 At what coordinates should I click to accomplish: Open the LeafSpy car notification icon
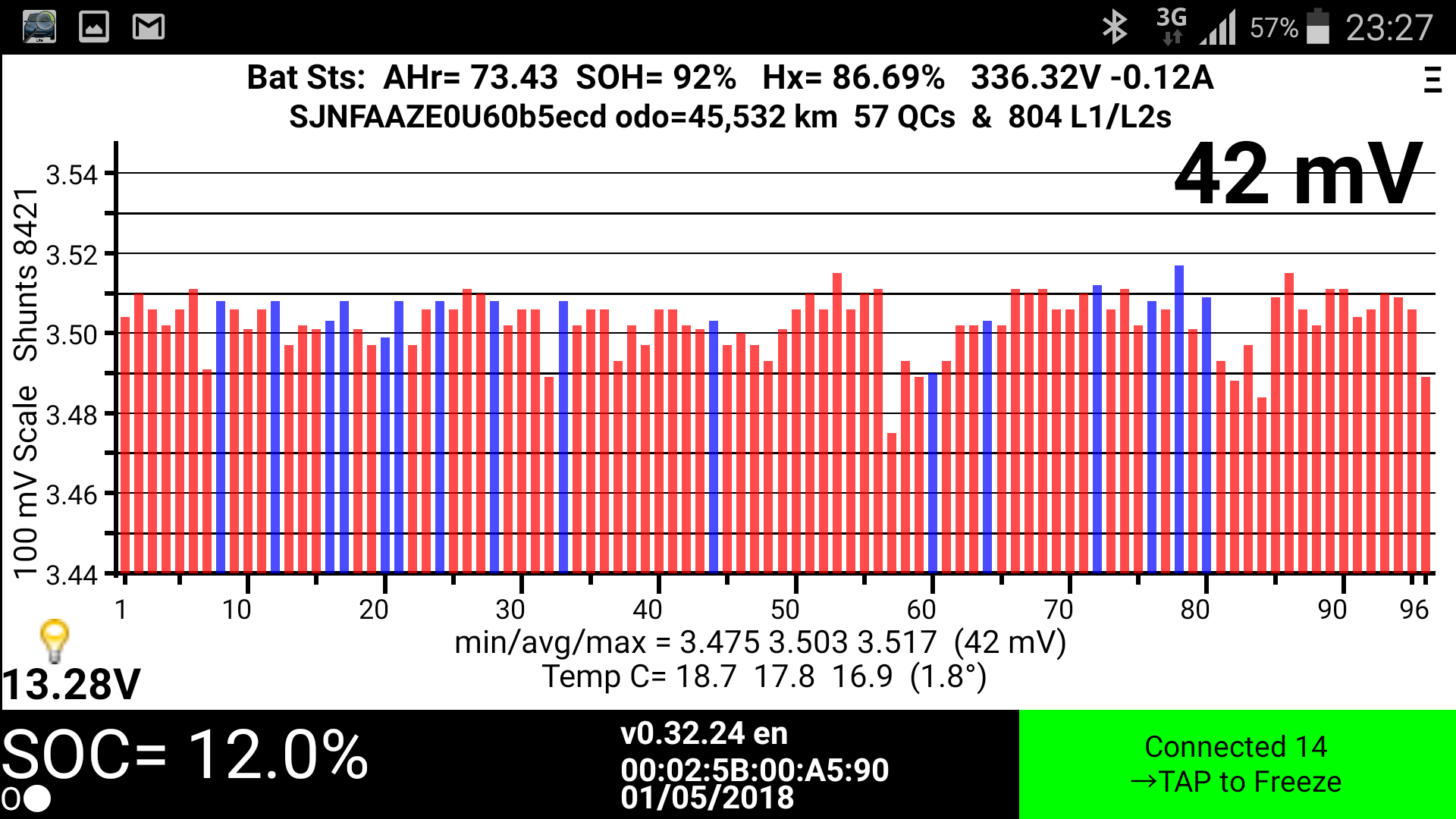(x=39, y=27)
